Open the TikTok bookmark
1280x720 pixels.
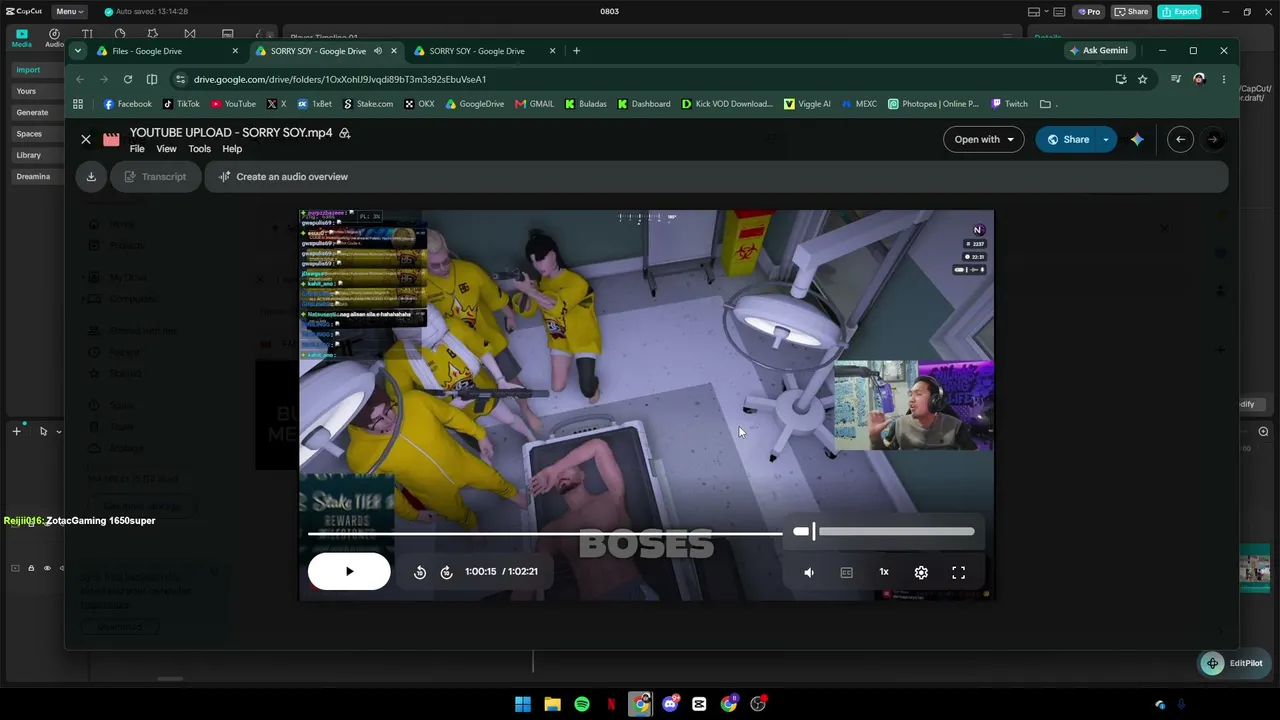click(182, 104)
